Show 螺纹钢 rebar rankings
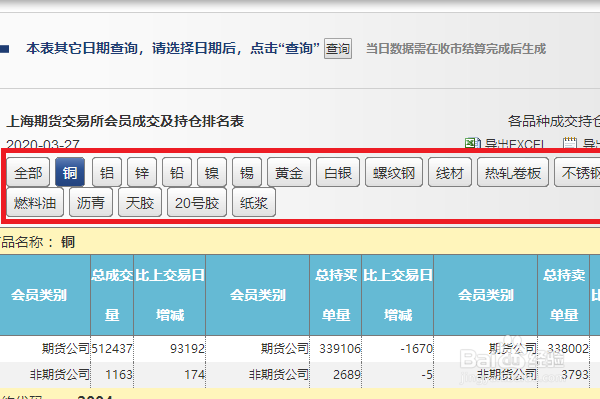Viewport: 600px width, 399px height. [x=394, y=173]
